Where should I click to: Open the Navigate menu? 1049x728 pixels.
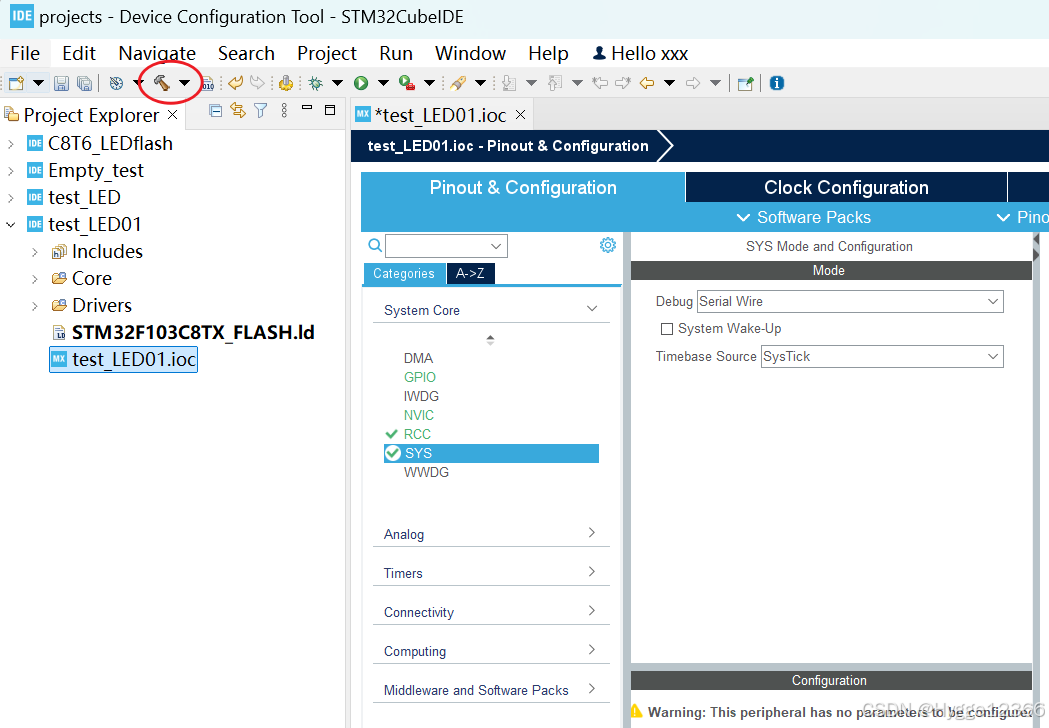click(157, 53)
